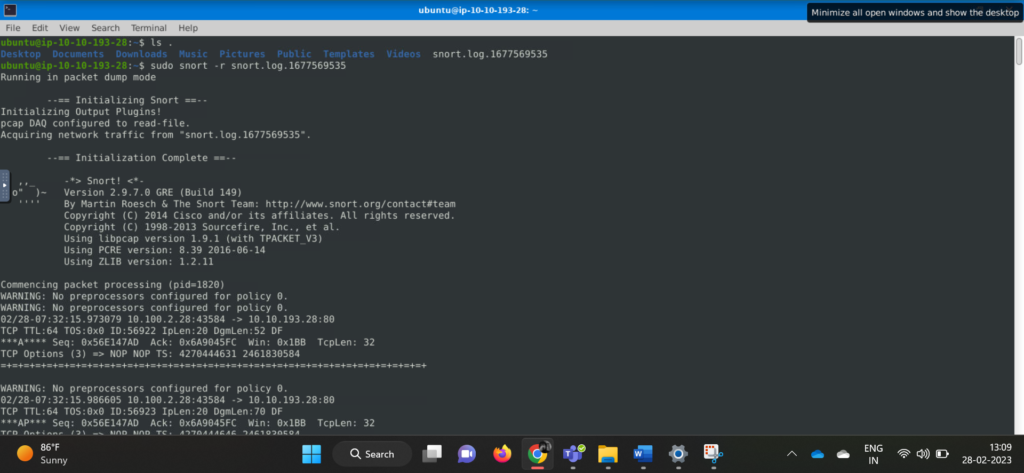Open the Help menu
The height and width of the screenshot is (473, 1024).
(x=188, y=28)
